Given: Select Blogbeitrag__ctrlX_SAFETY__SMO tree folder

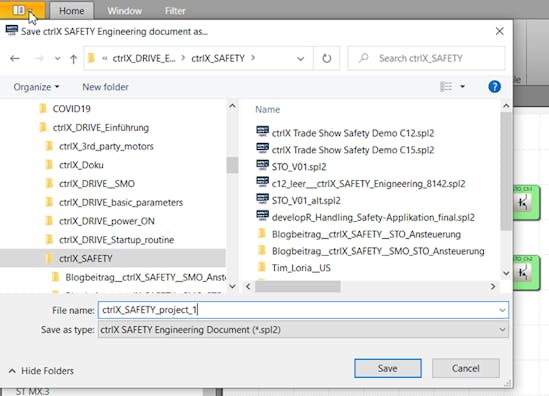Looking at the screenshot, I should [x=145, y=277].
